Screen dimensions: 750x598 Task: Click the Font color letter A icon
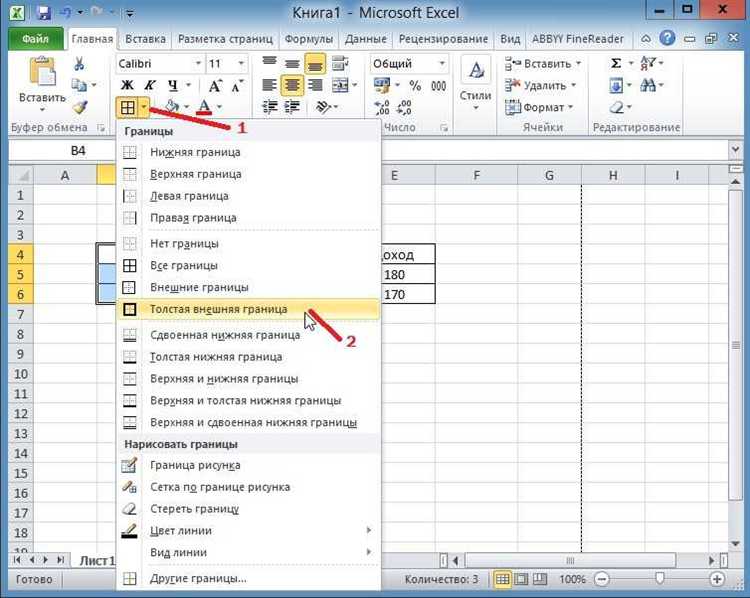tap(204, 106)
